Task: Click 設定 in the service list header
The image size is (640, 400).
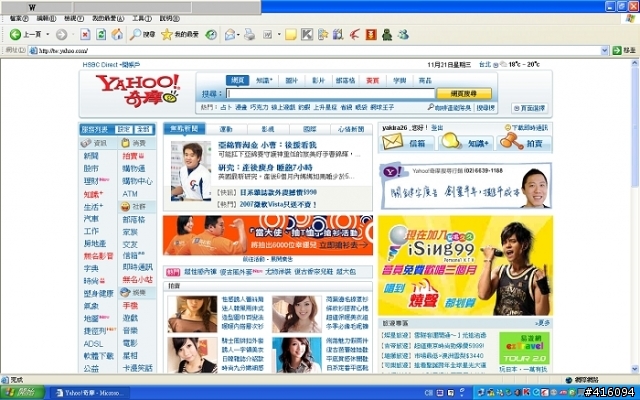Action: tap(124, 129)
